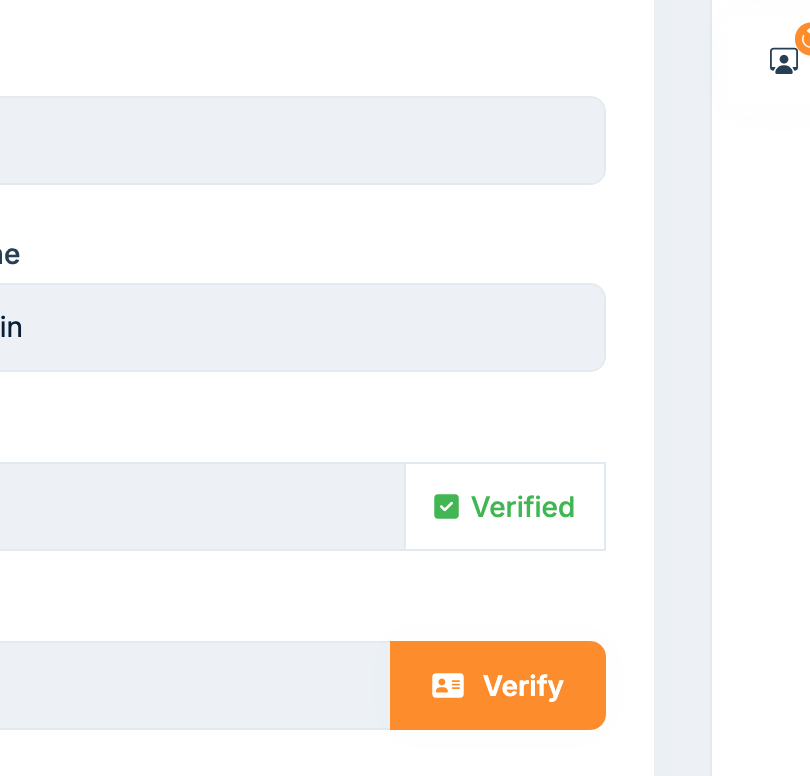This screenshot has width=810, height=776.
Task: Focus the topmost empty input field
Action: [300, 141]
